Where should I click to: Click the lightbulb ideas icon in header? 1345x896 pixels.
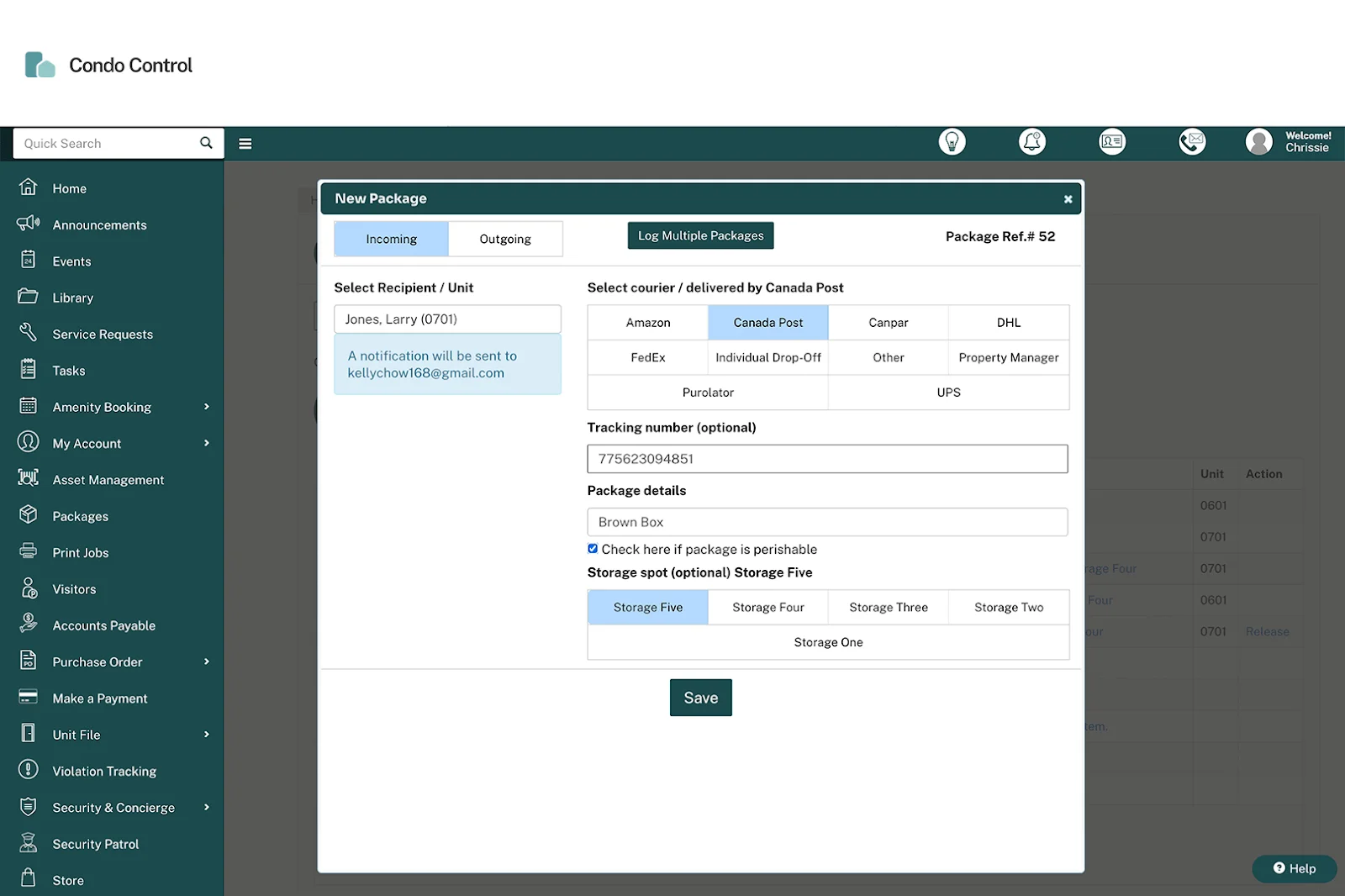tap(952, 142)
